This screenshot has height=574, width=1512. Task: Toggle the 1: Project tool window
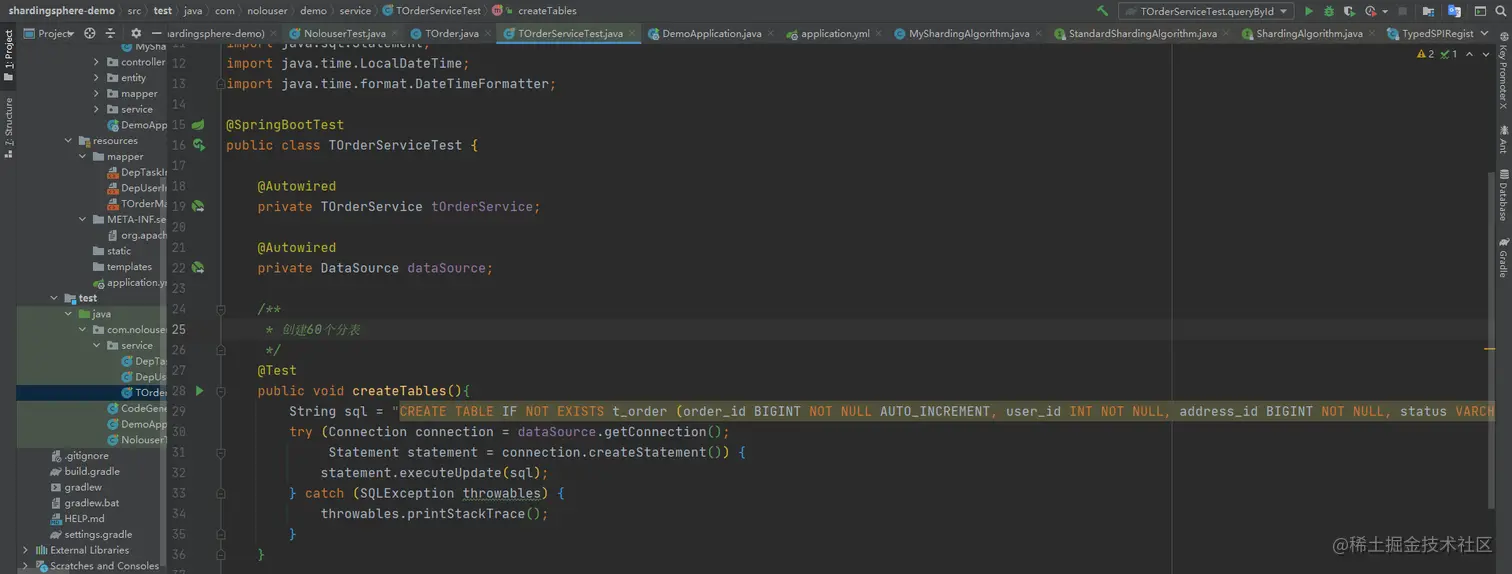pos(8,55)
